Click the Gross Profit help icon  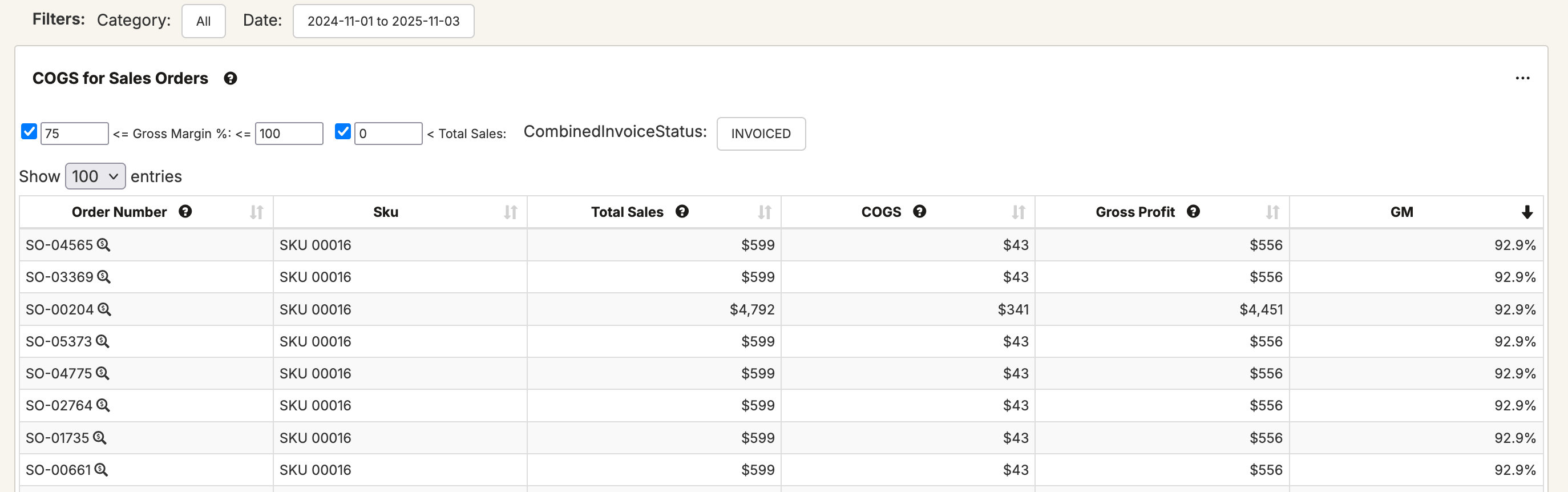coord(1193,211)
